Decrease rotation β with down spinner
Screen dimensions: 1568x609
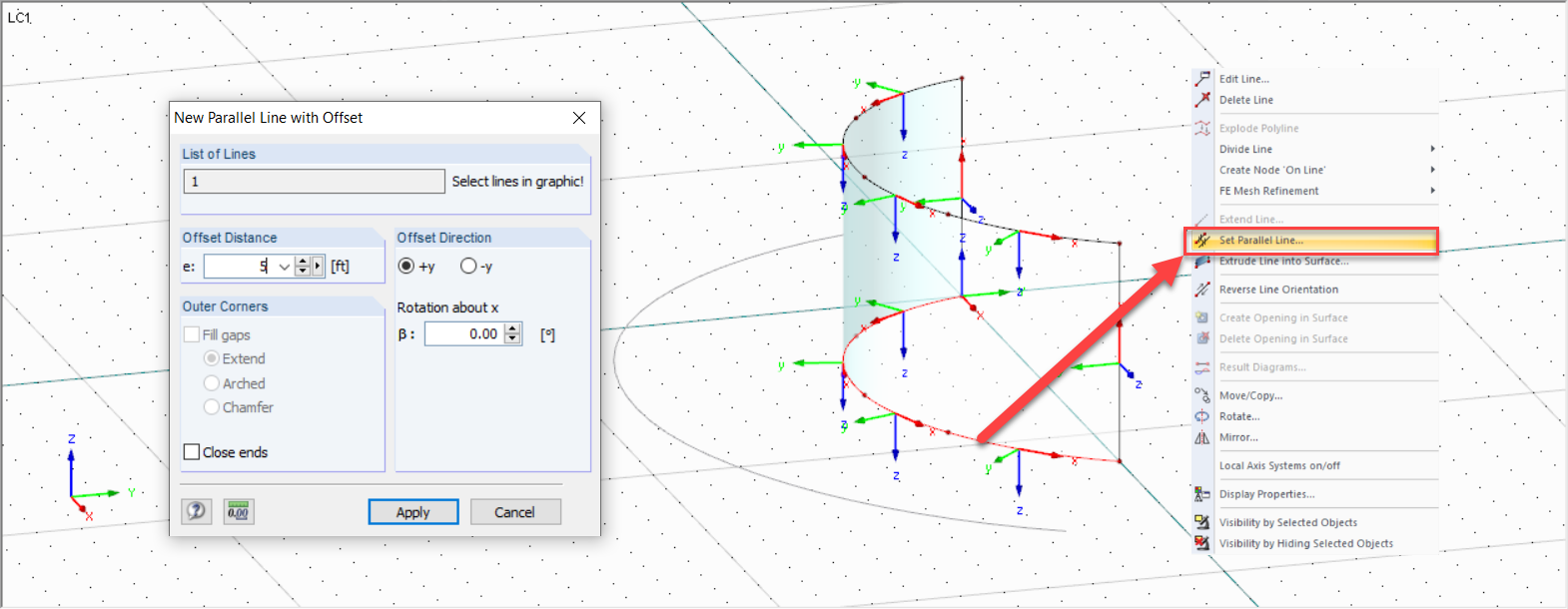click(x=513, y=339)
